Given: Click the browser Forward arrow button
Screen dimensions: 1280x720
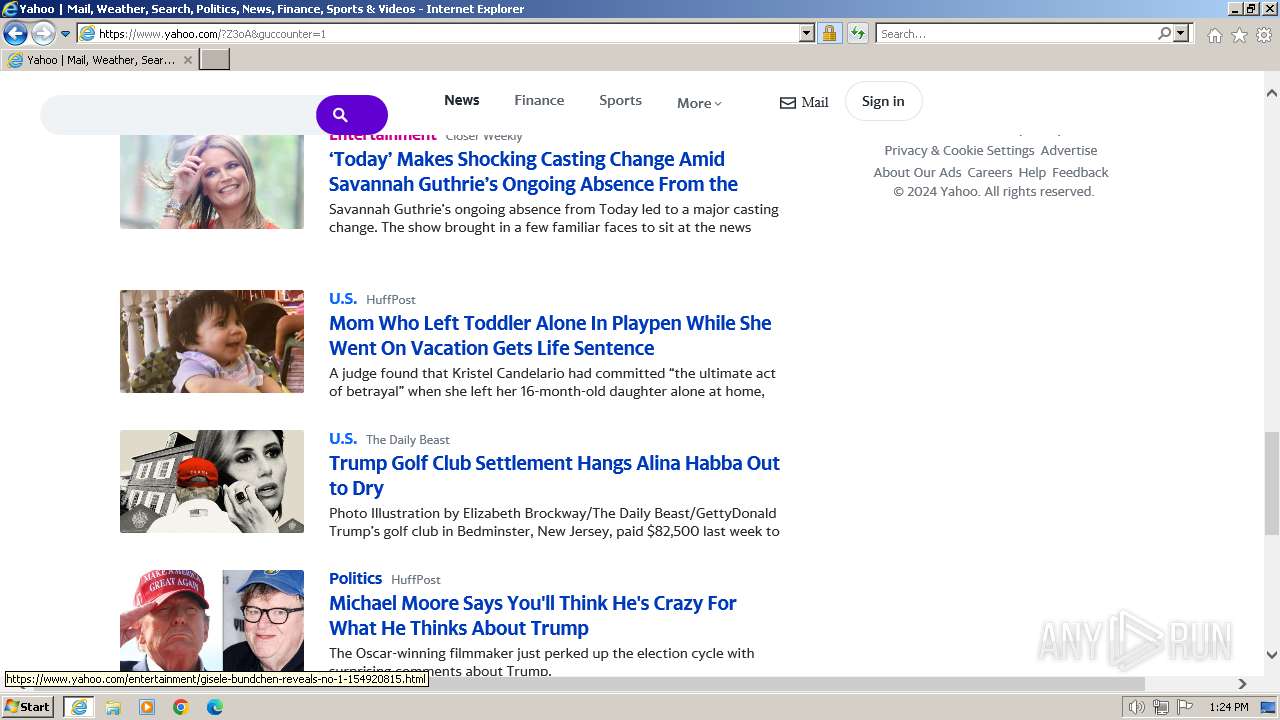Looking at the screenshot, I should (x=43, y=33).
